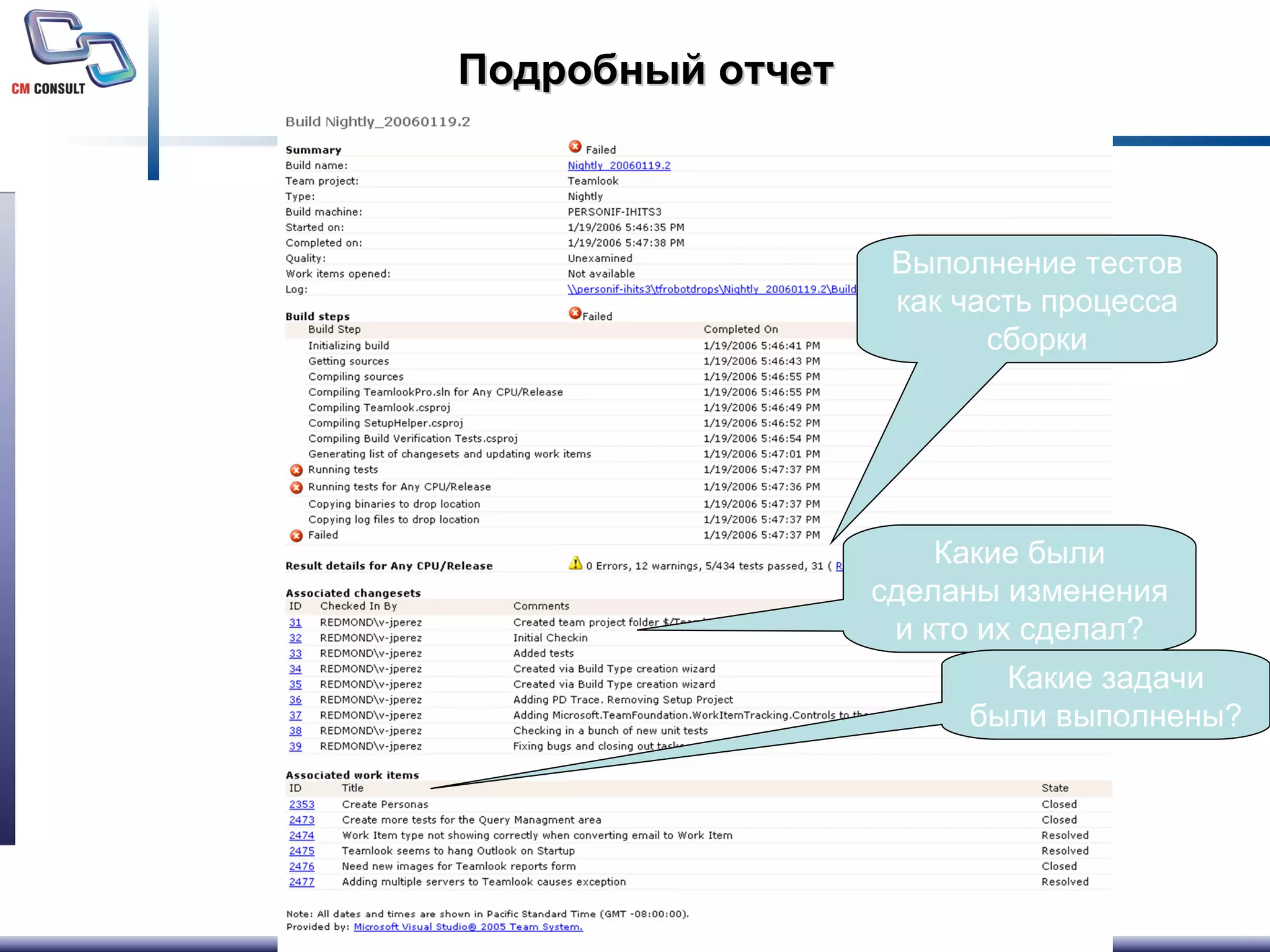Open the Nightly_20060119.2 build name link
This screenshot has height=952, width=1270.
click(619, 165)
